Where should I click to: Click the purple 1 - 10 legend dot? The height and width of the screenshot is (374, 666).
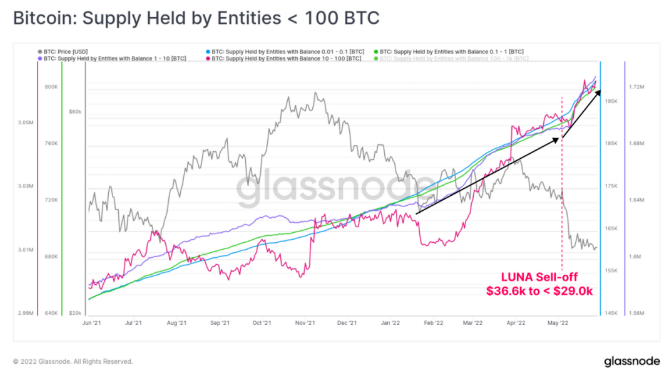tap(40, 59)
